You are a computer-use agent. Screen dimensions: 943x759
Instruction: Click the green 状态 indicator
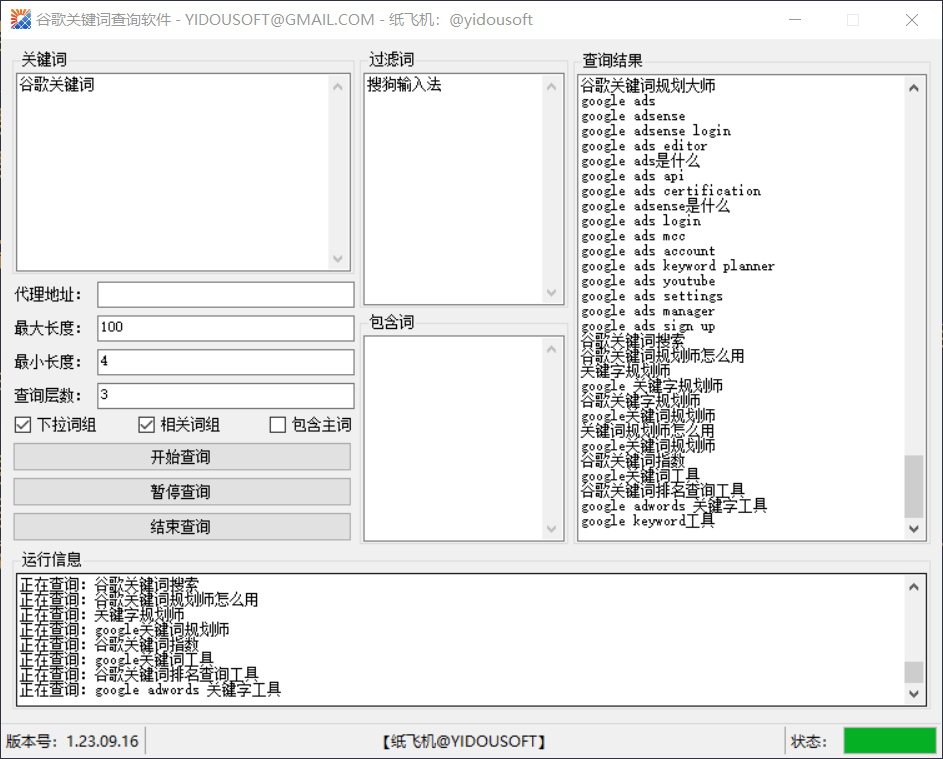pyautogui.click(x=890, y=741)
